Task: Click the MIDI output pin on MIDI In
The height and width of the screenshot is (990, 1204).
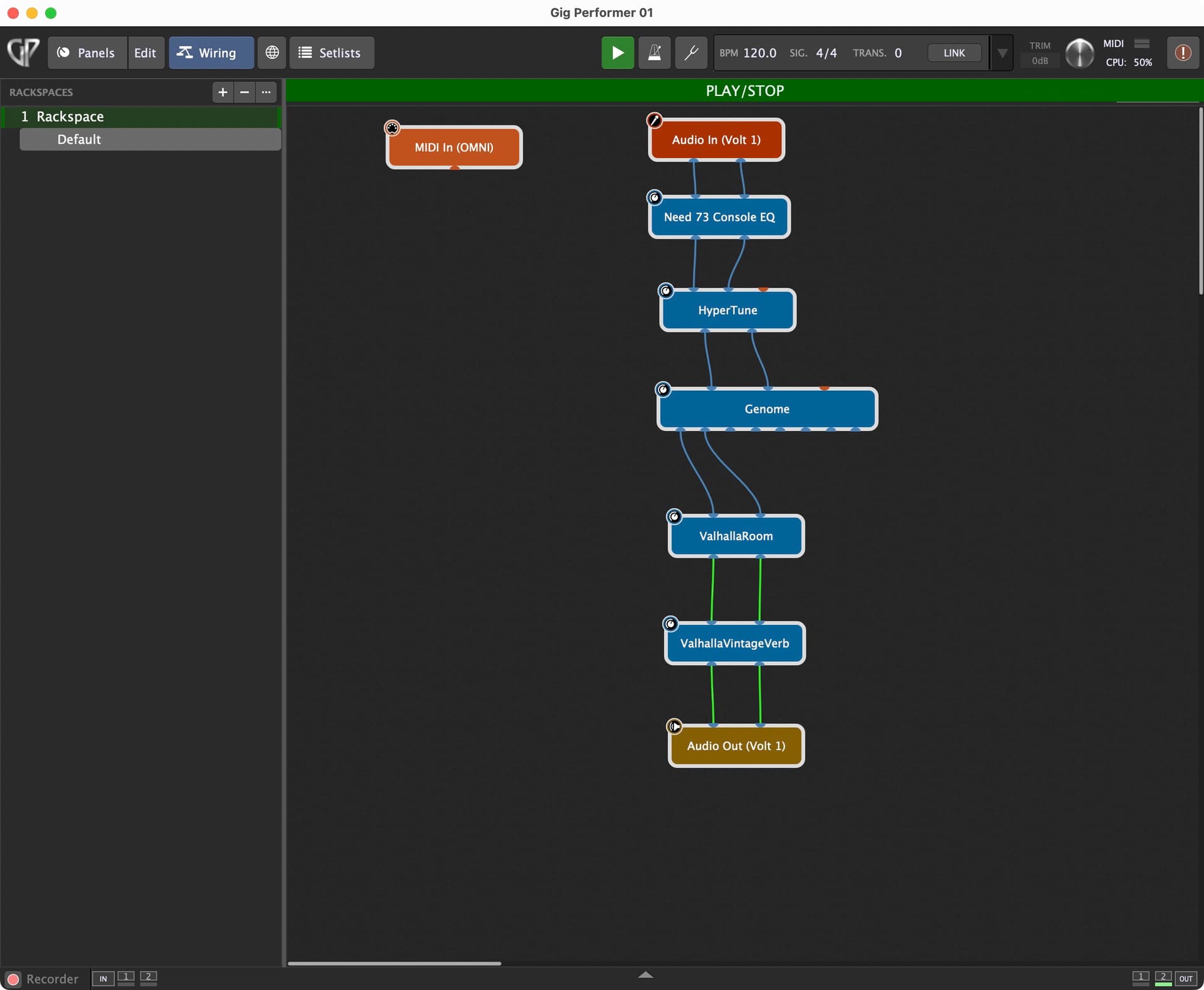Action: pyautogui.click(x=455, y=168)
